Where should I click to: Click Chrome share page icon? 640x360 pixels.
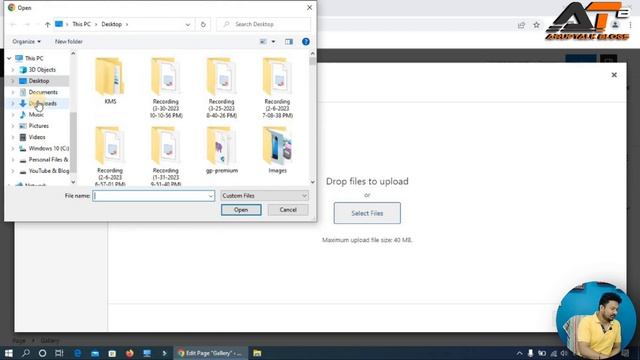[x=521, y=25]
